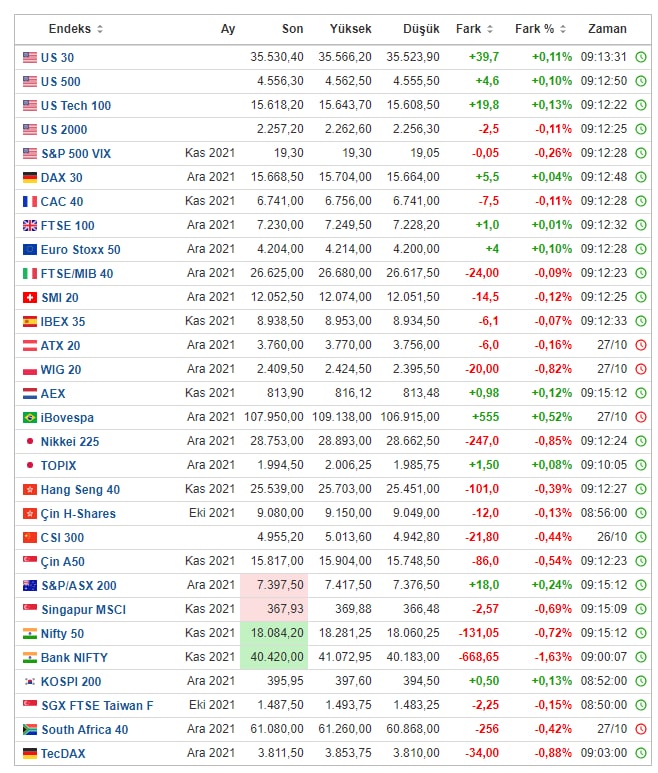The image size is (658, 773).
Task: Click green clock icon in Bank NIFTY row
Action: (641, 657)
